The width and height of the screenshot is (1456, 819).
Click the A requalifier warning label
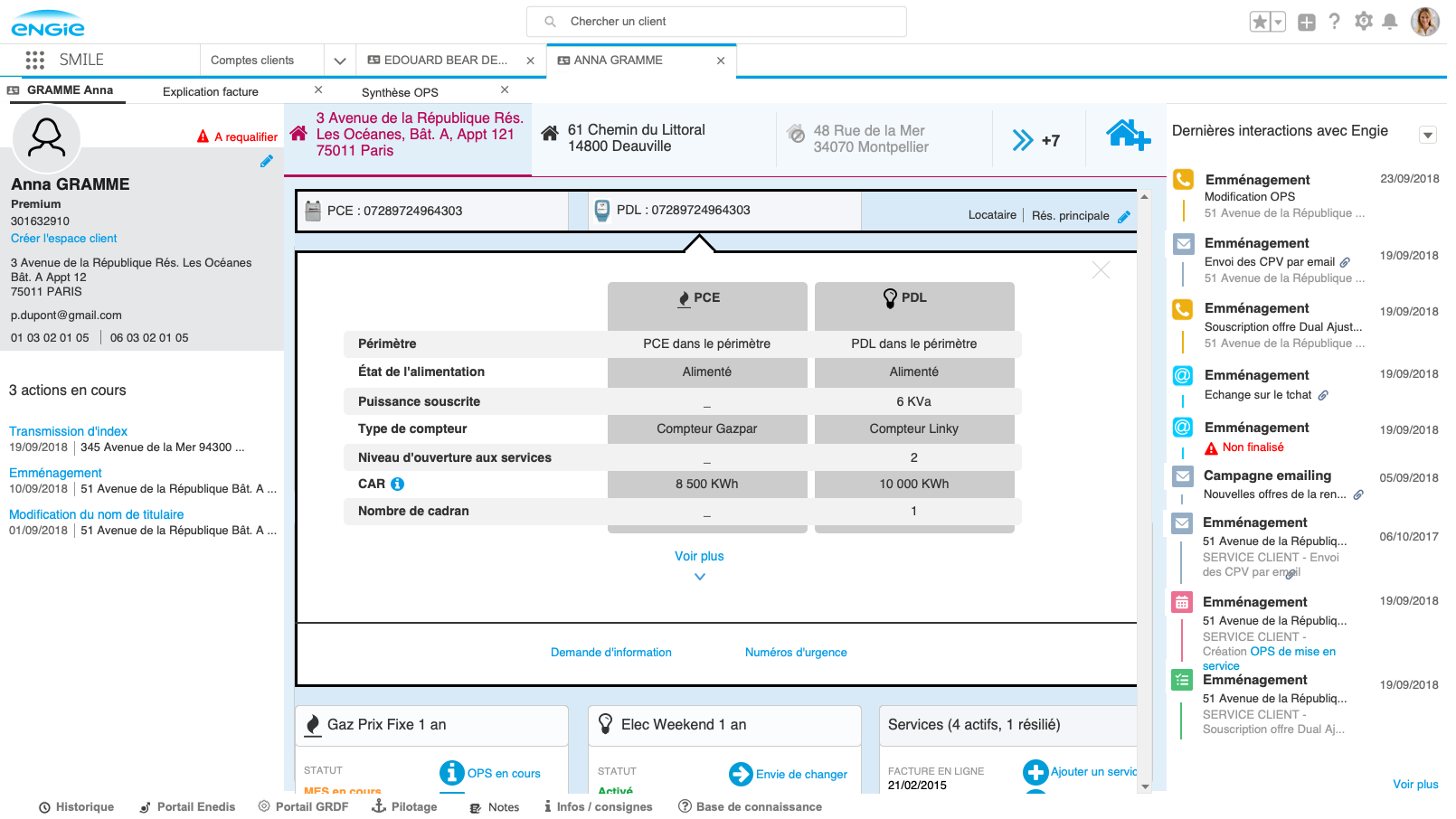tap(237, 137)
